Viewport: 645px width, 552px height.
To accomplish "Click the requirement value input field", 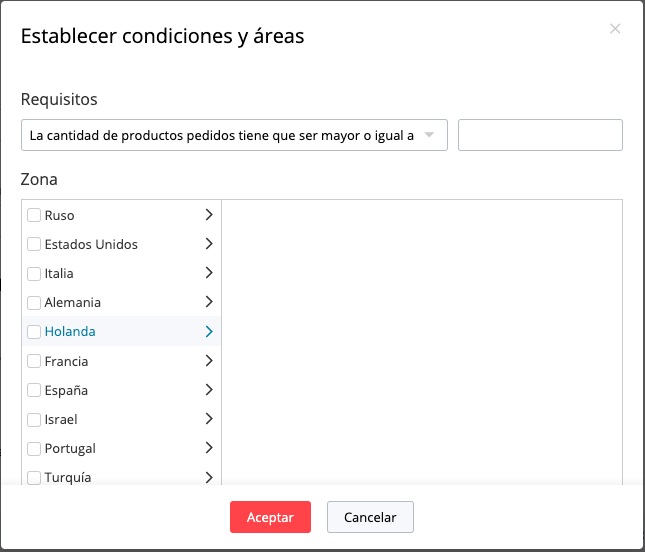I will coord(540,135).
